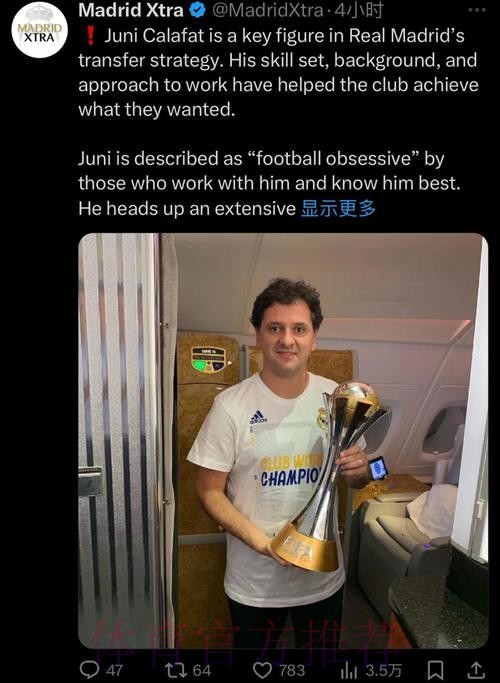Tap the retweet arrows icon

[176, 670]
